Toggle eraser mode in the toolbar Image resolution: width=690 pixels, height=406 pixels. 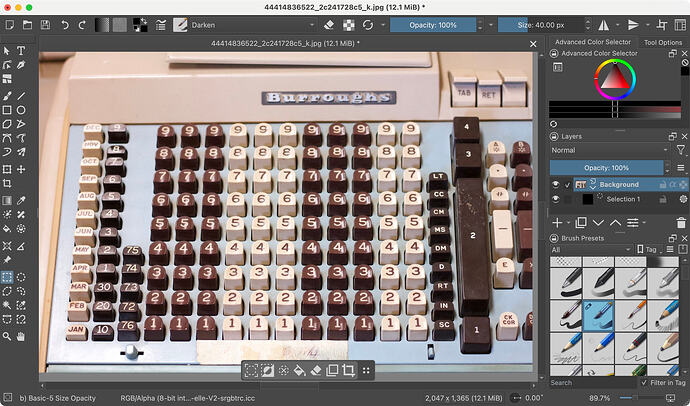pyautogui.click(x=329, y=25)
